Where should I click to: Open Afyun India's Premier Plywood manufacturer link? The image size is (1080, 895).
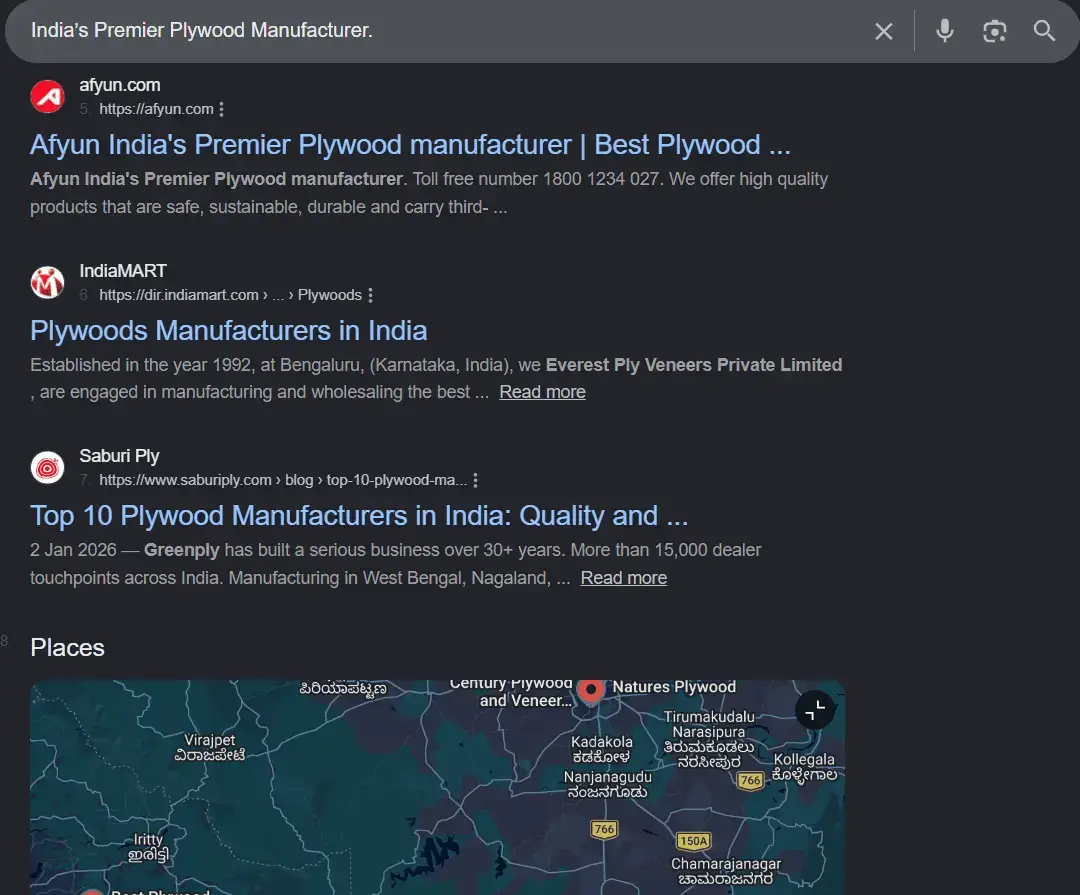pos(410,145)
